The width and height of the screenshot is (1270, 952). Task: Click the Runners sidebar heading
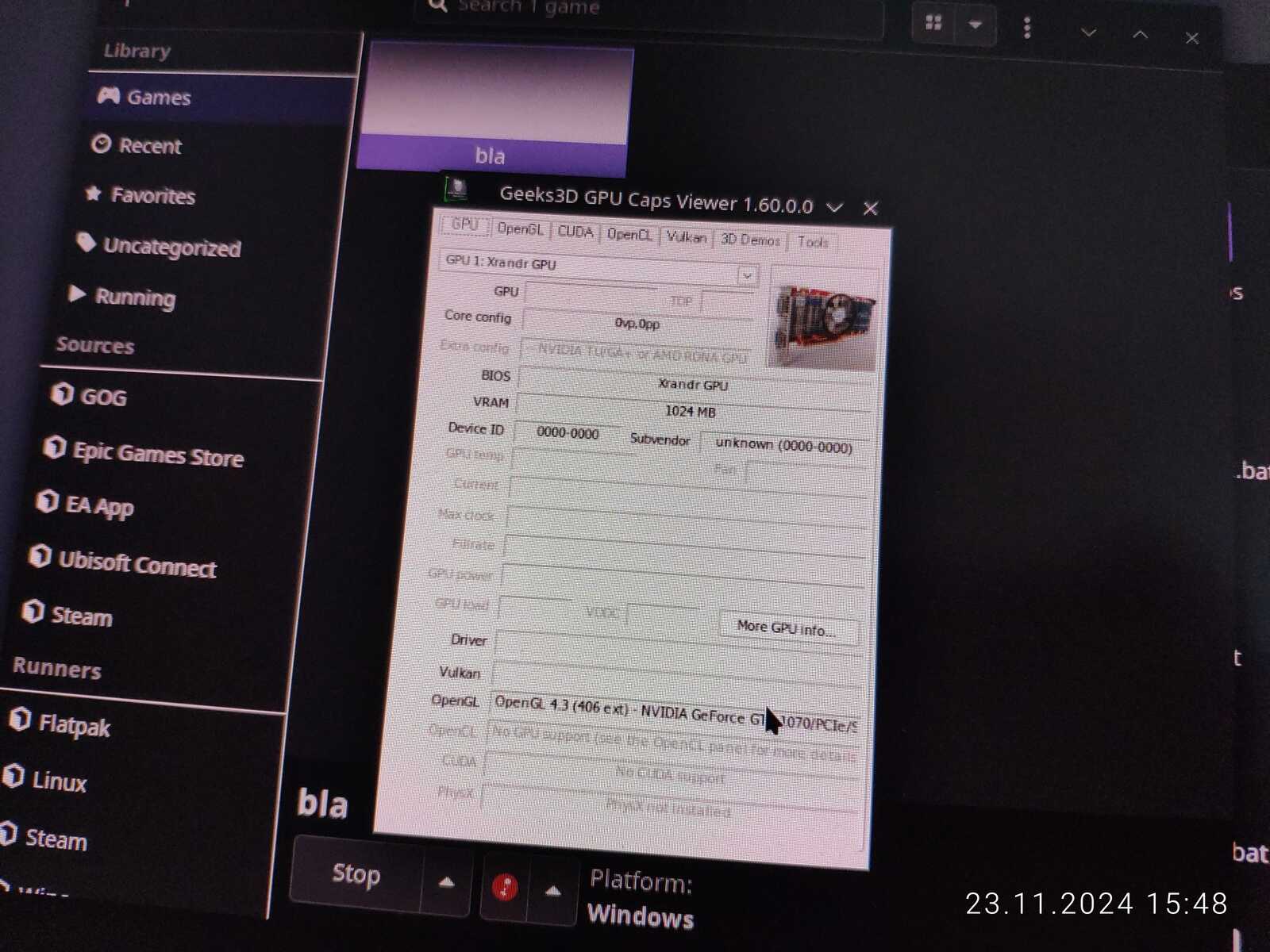pyautogui.click(x=57, y=669)
